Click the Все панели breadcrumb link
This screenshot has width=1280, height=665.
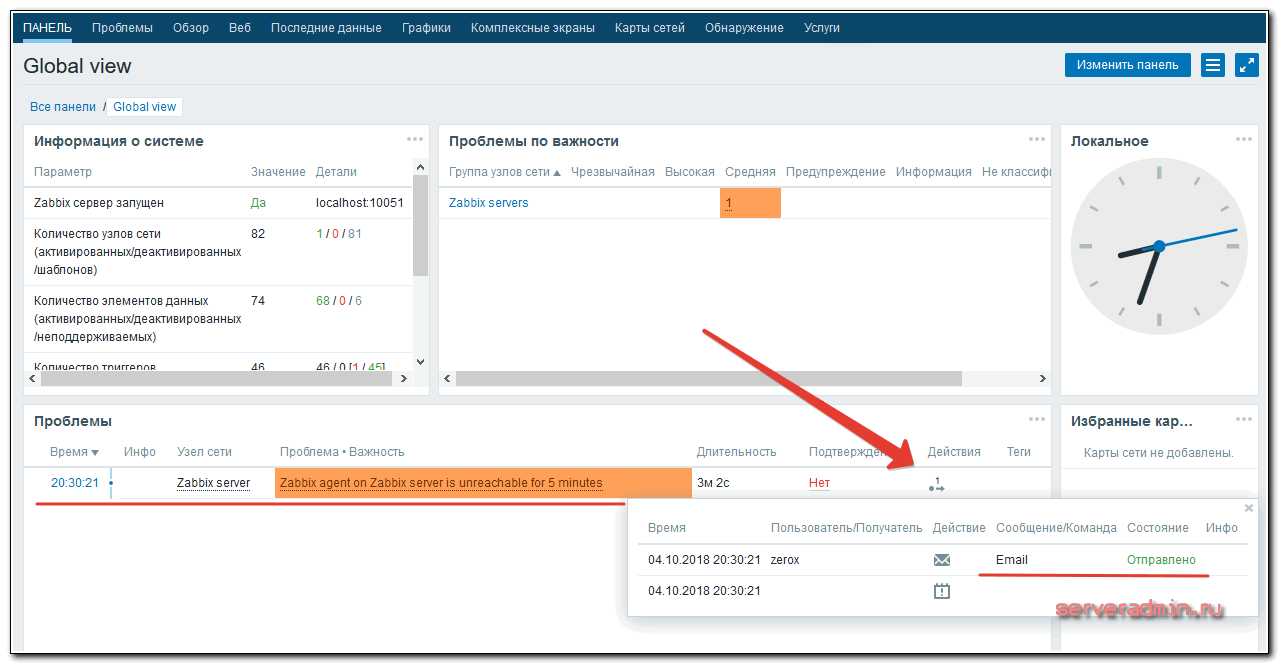click(63, 107)
